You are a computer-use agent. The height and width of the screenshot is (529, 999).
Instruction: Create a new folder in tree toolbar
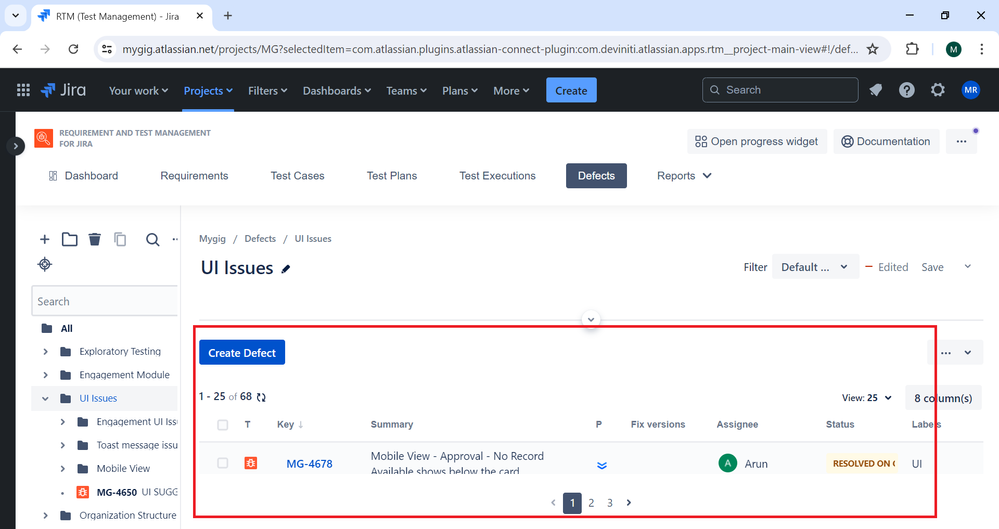pyautogui.click(x=69, y=239)
